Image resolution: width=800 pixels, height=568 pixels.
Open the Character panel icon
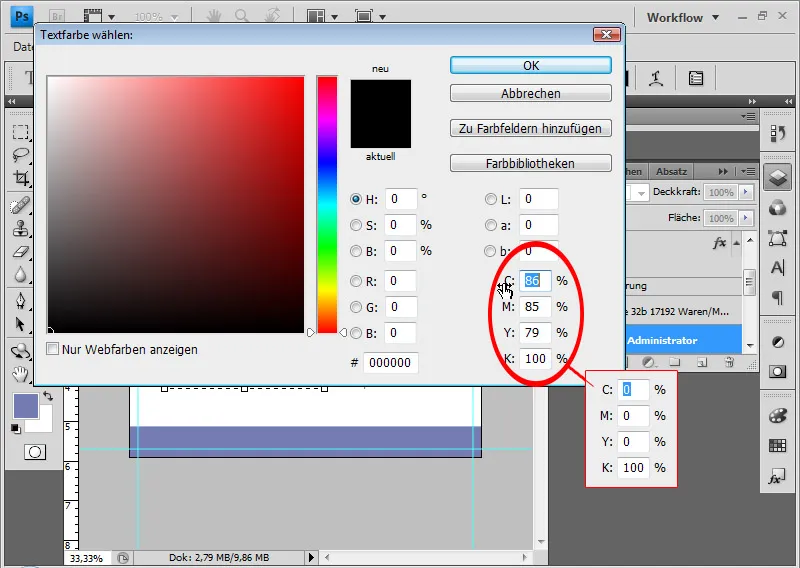(x=778, y=267)
